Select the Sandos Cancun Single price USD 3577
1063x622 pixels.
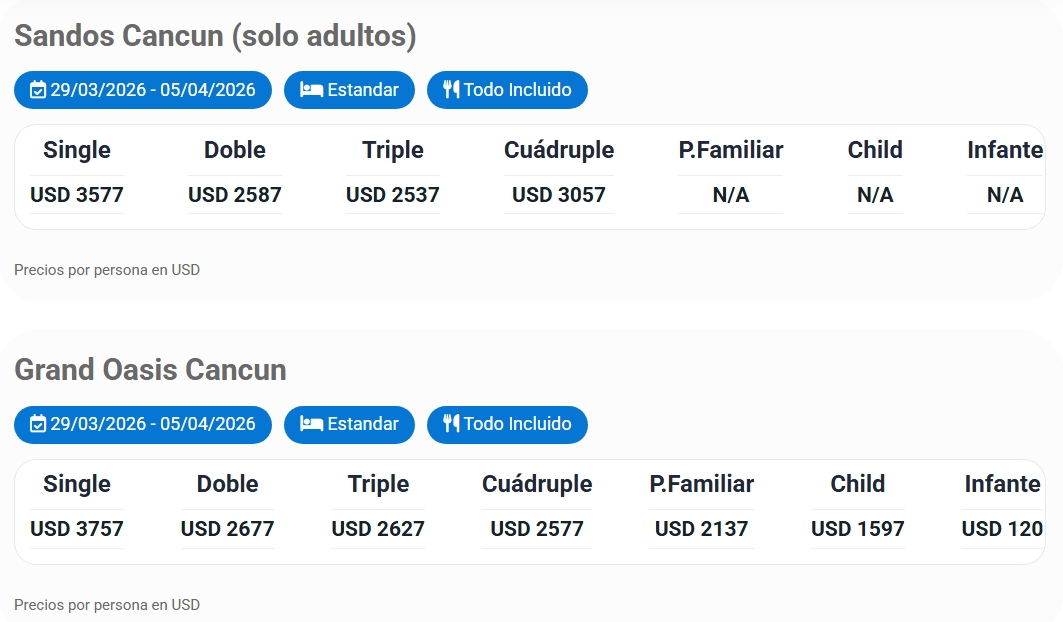[77, 195]
